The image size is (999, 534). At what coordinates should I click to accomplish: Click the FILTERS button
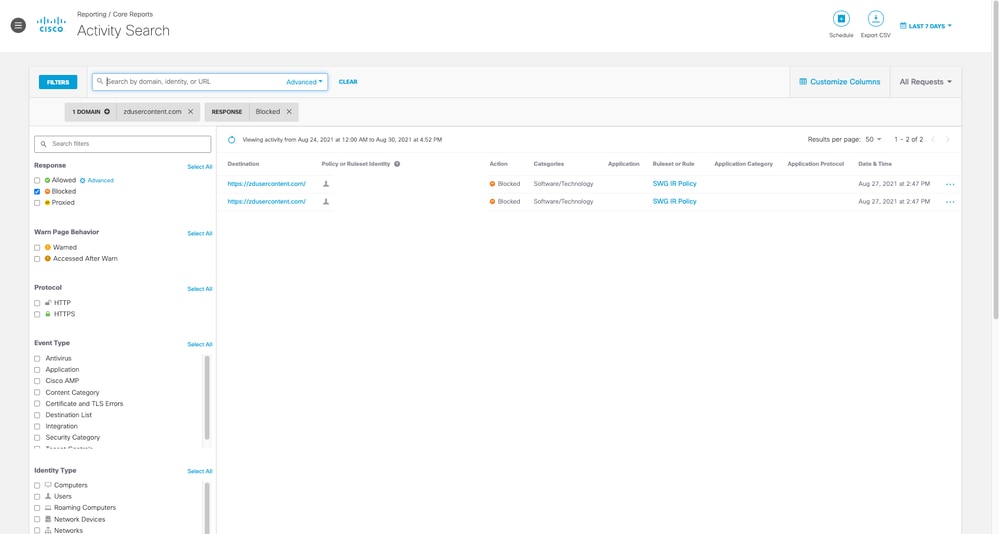(x=58, y=82)
